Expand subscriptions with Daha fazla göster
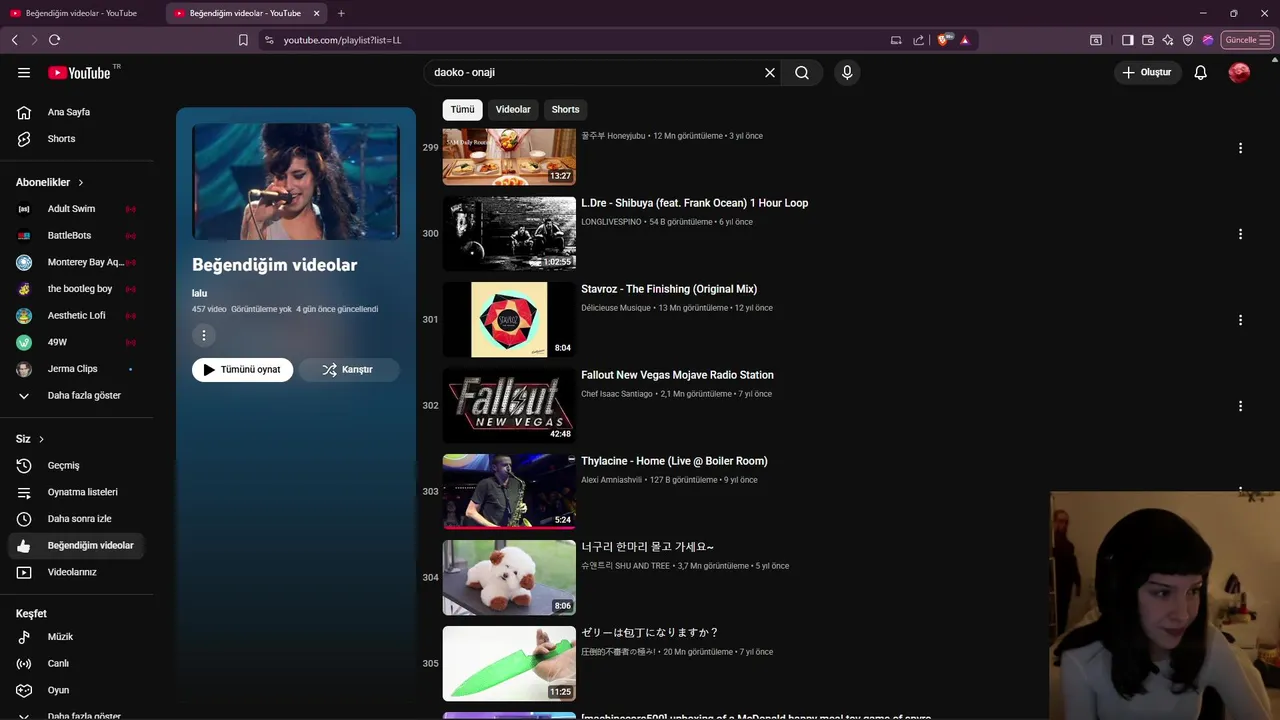 point(78,395)
